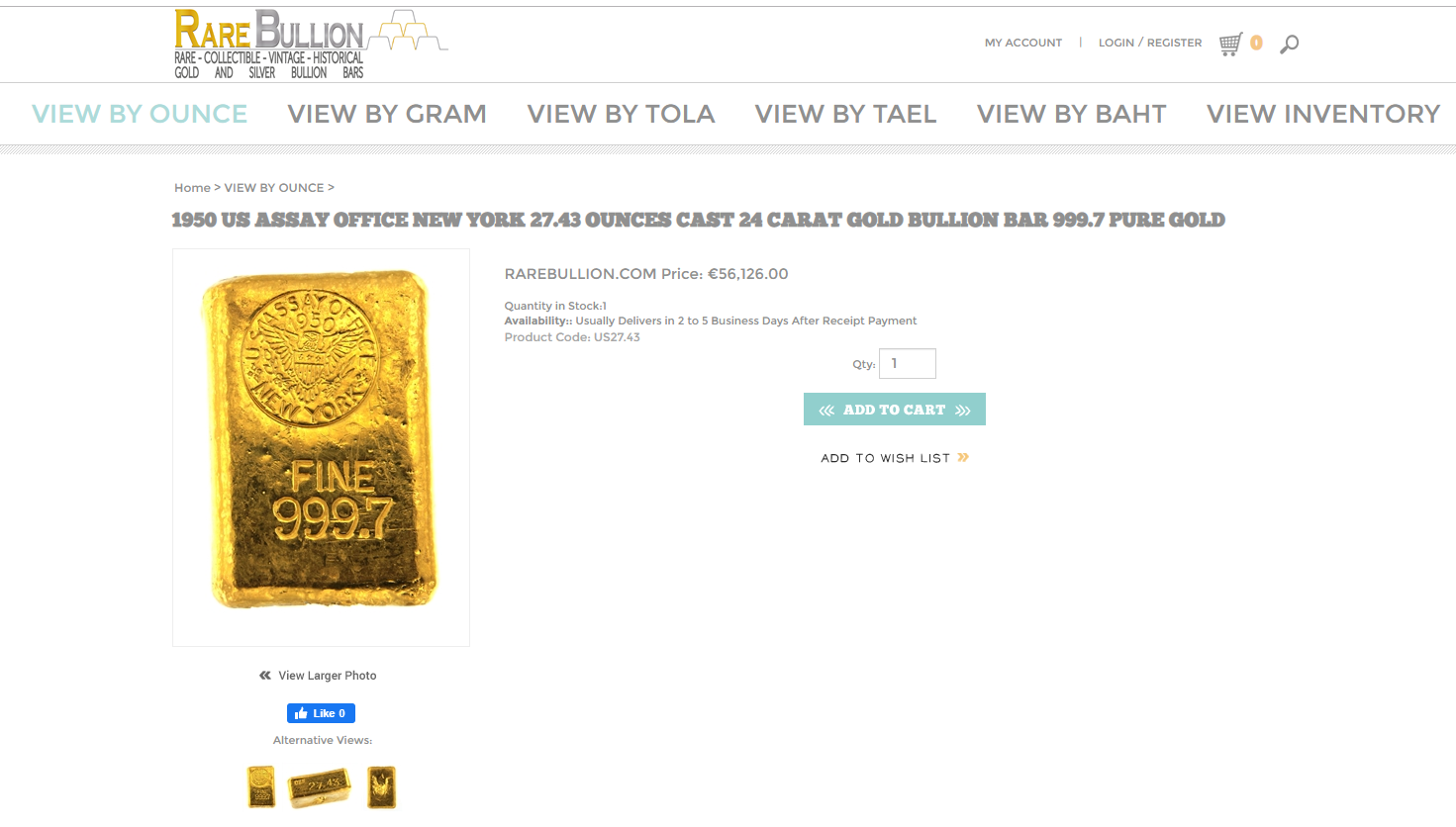
Task: Open the VIEW BY TAEL menu
Action: pyautogui.click(x=845, y=114)
